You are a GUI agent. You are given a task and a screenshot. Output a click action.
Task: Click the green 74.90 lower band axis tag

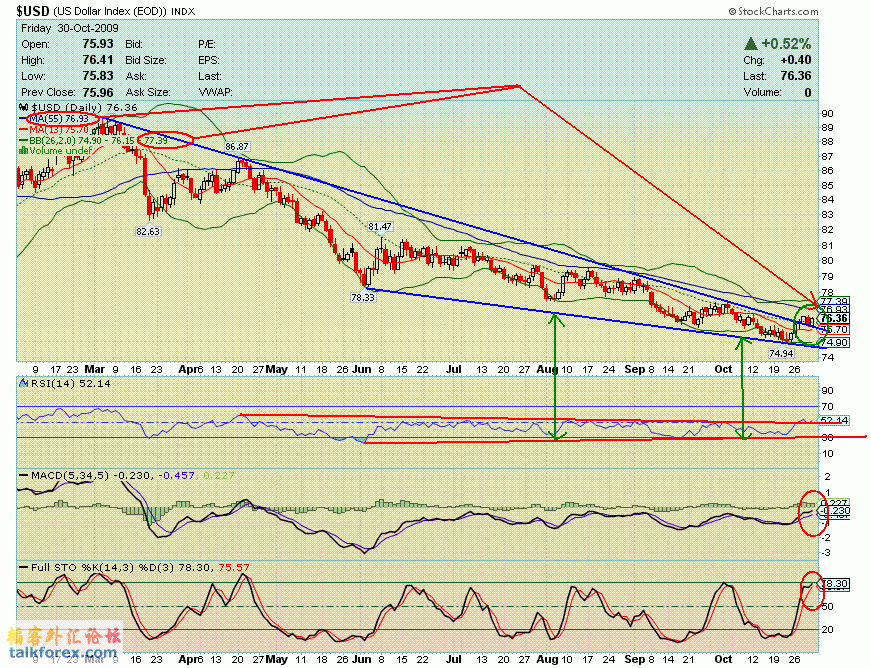834,343
